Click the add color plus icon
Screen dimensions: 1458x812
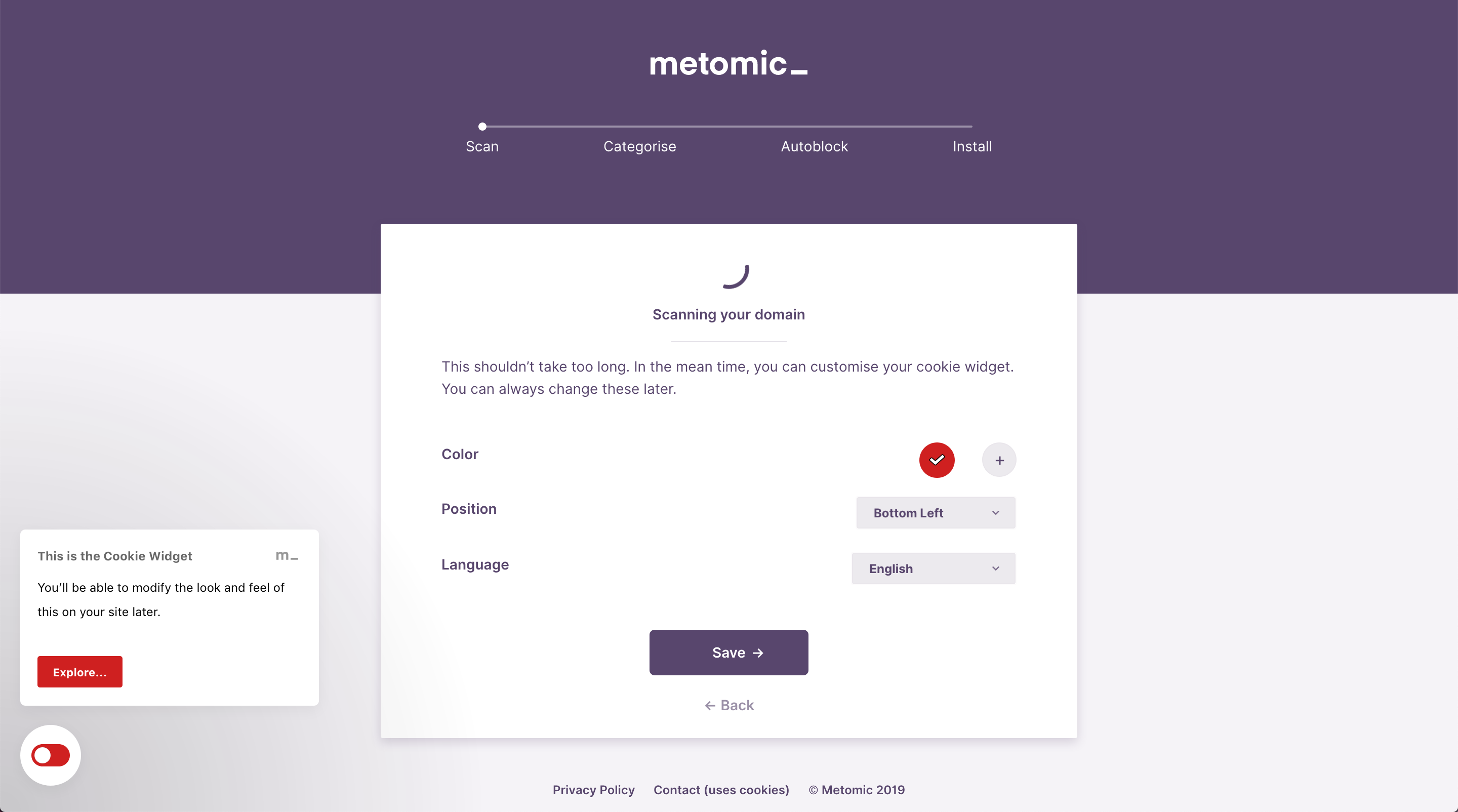click(998, 460)
